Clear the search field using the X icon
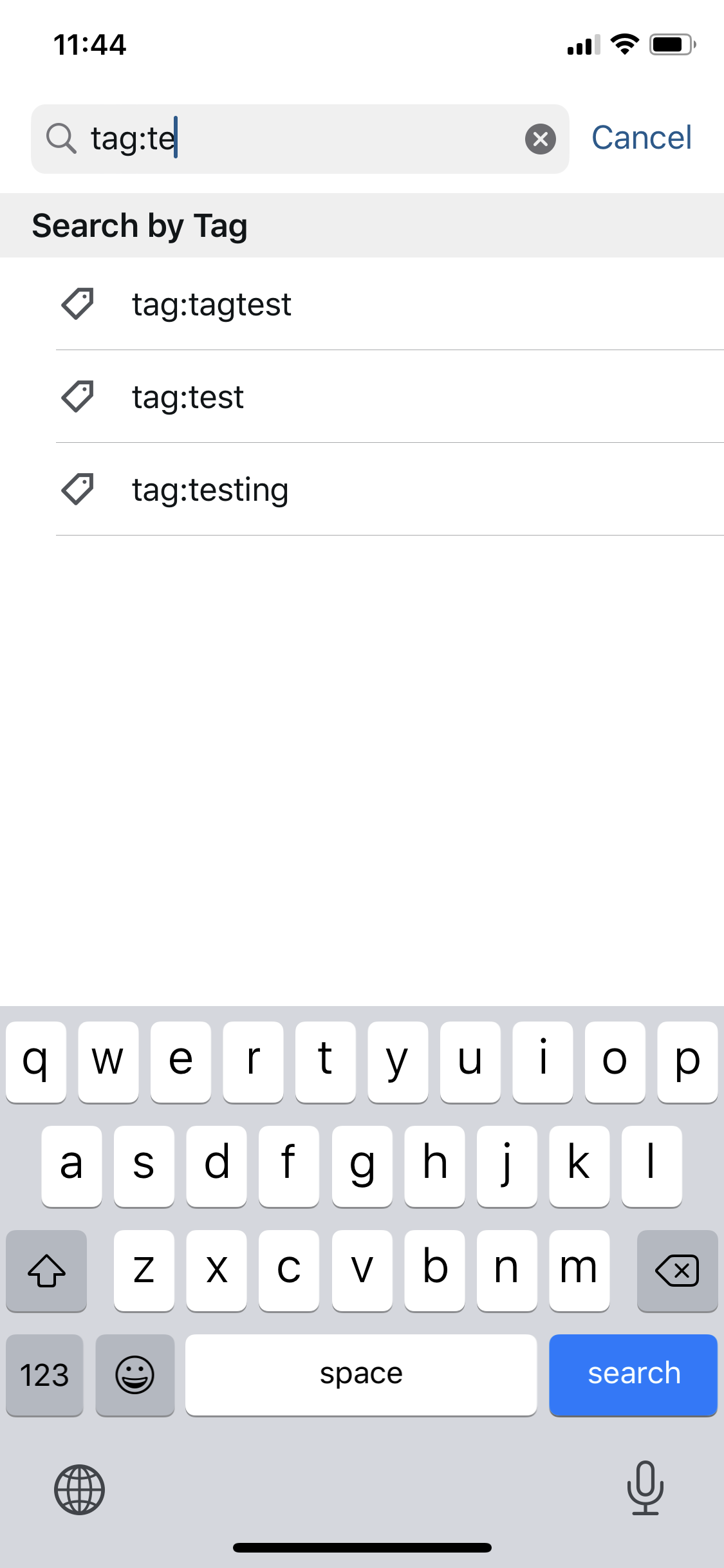Screen dimensions: 724x1568 [539, 138]
